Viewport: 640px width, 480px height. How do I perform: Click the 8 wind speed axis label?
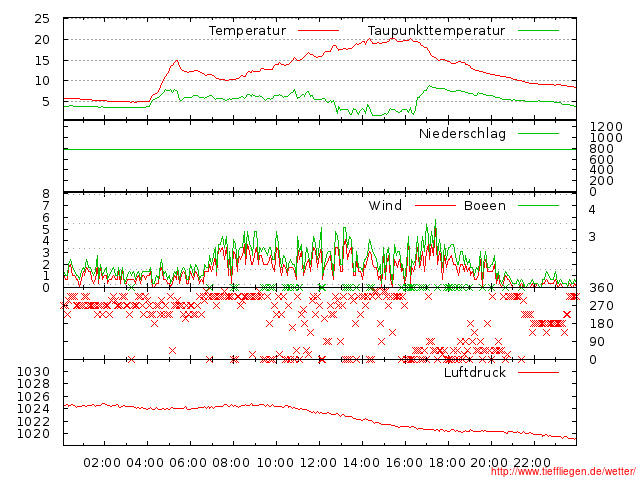pos(46,193)
